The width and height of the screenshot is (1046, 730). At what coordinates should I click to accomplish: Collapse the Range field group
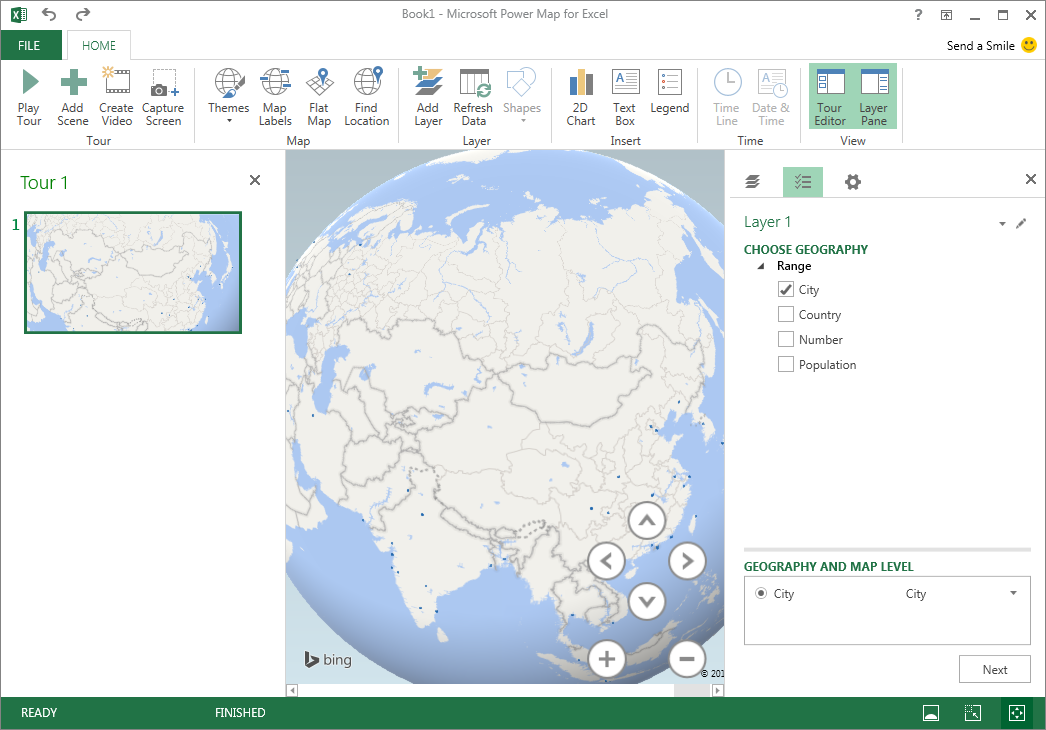point(761,266)
